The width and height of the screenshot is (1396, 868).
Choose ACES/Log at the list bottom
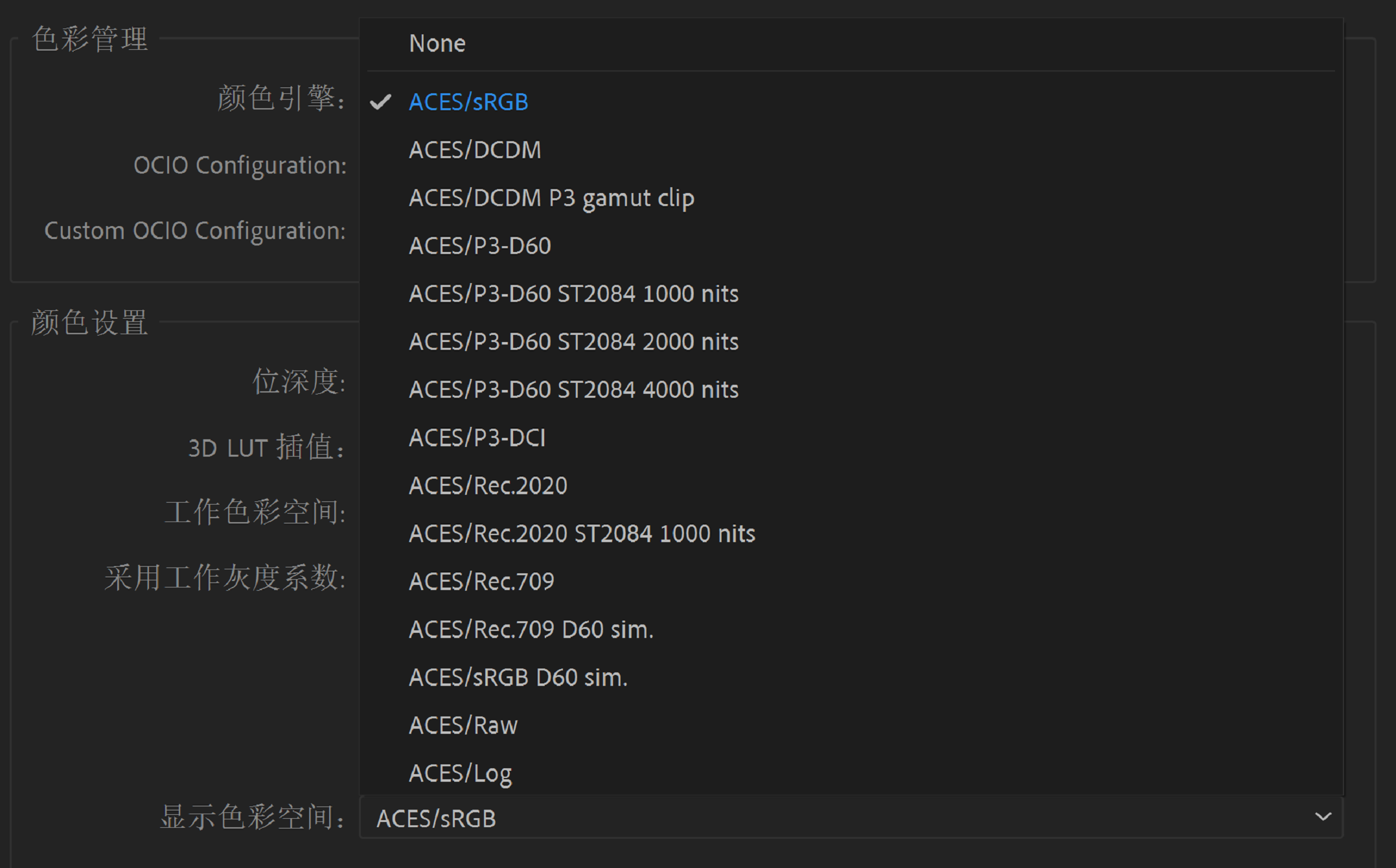[459, 773]
